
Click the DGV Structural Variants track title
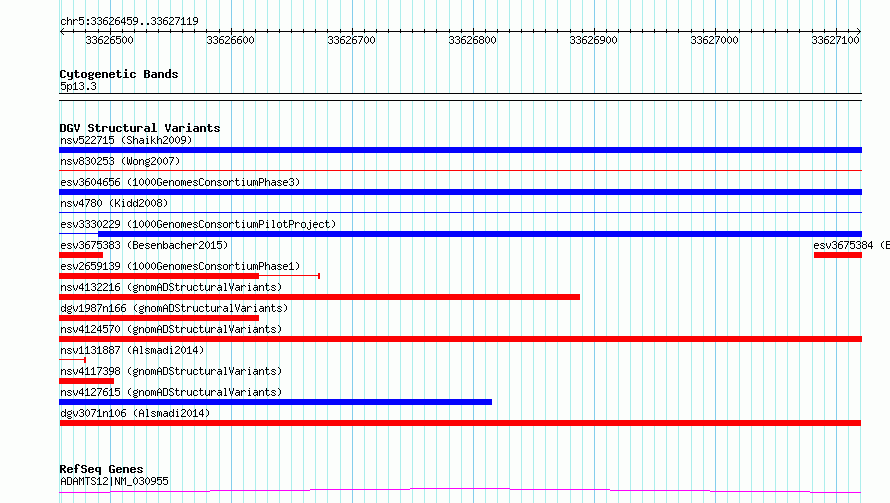point(140,128)
